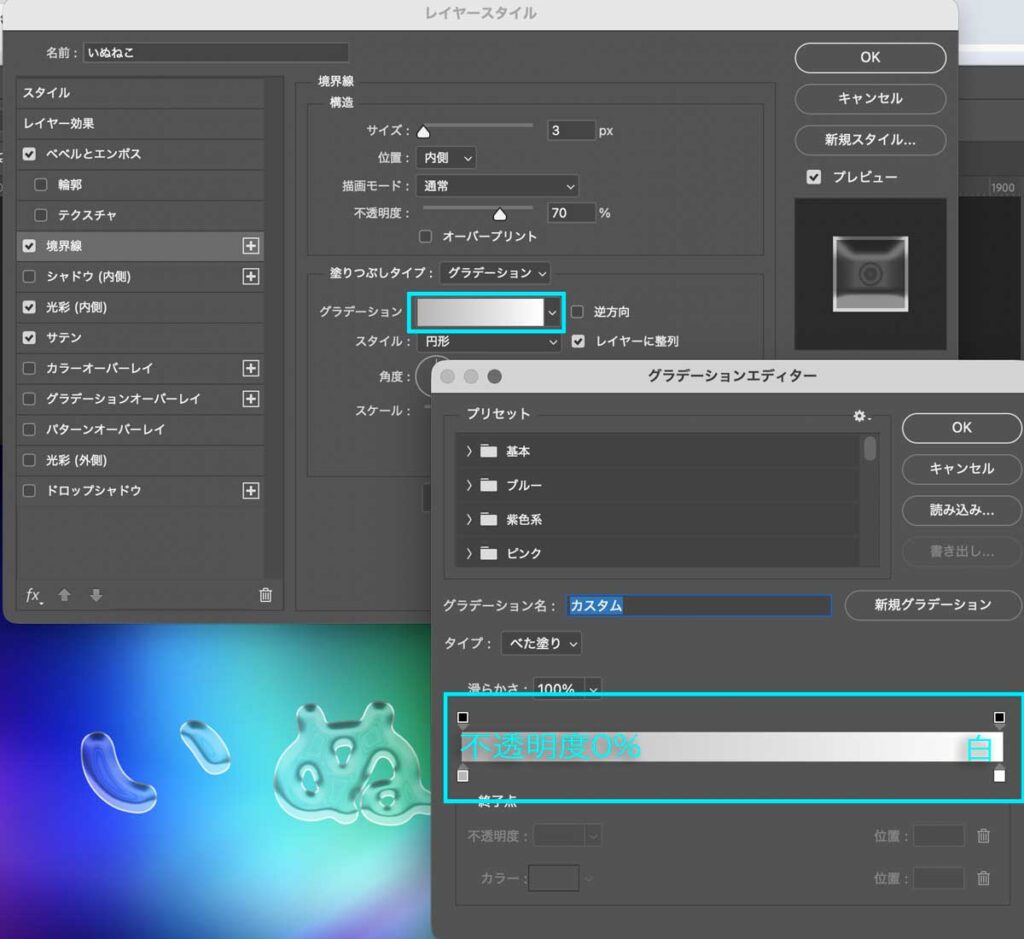Open the タイプ dropdown showing べた塗り

540,644
